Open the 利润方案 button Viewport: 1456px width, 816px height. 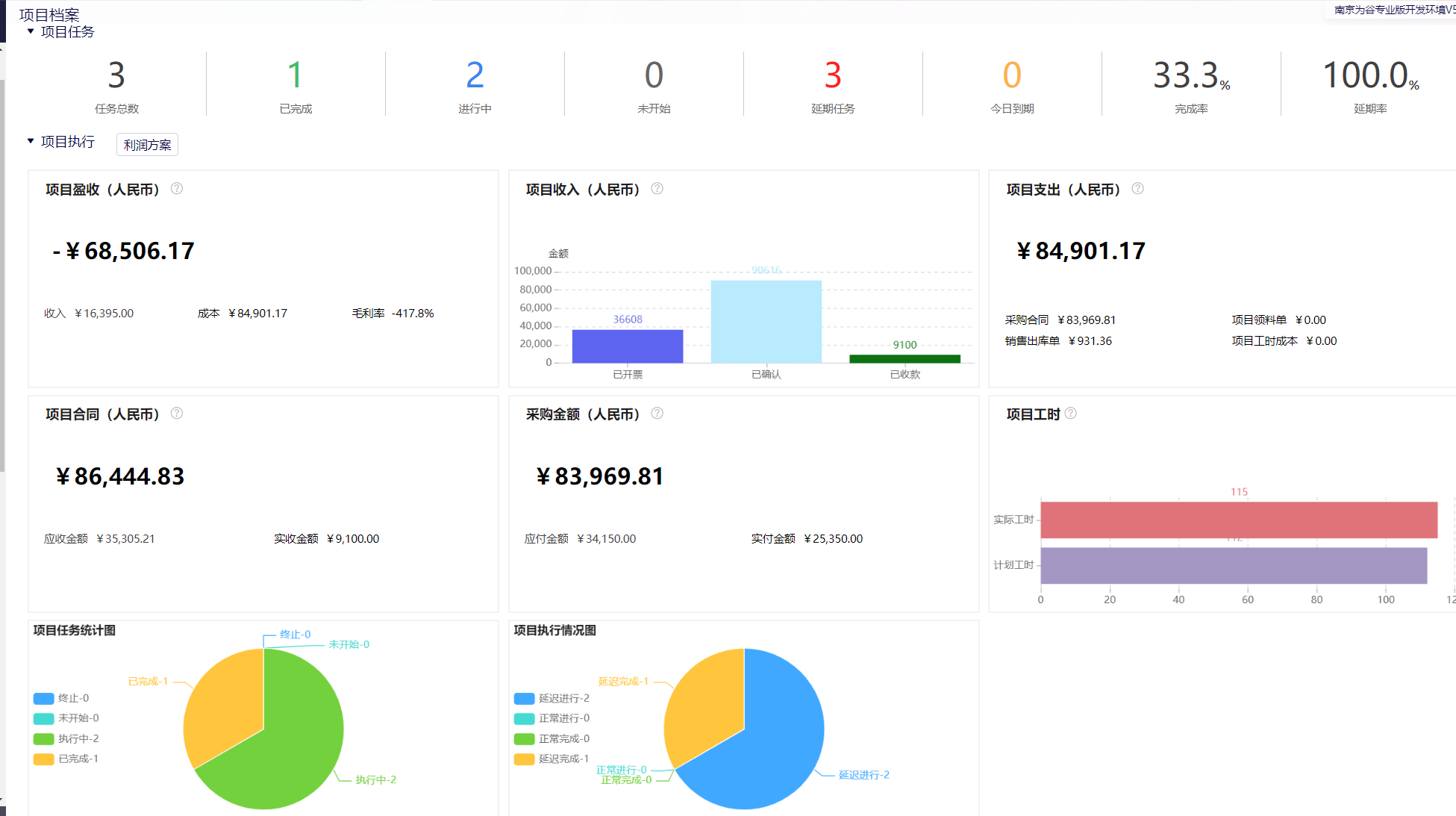[147, 145]
